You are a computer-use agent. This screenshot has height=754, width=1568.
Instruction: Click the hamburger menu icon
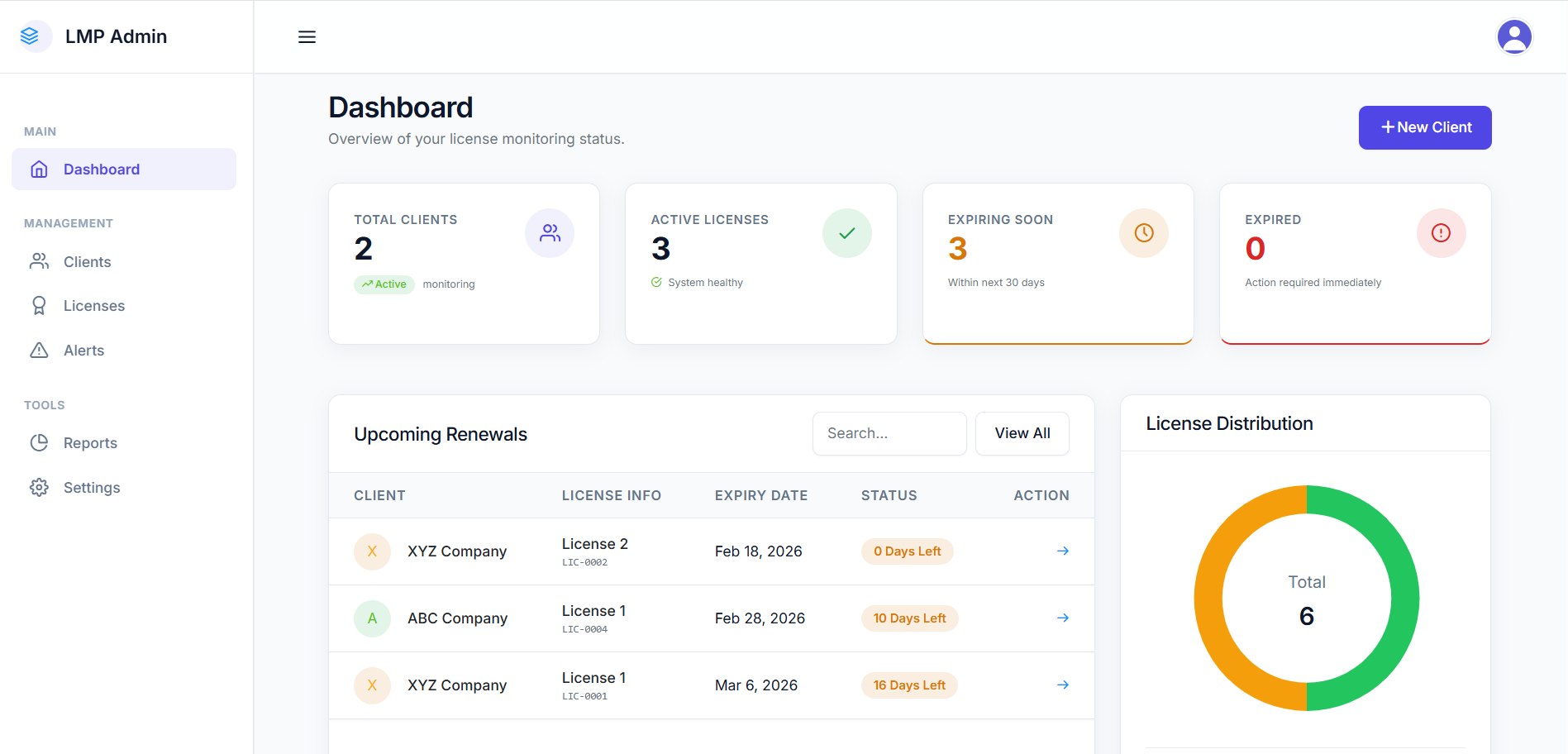(x=307, y=36)
